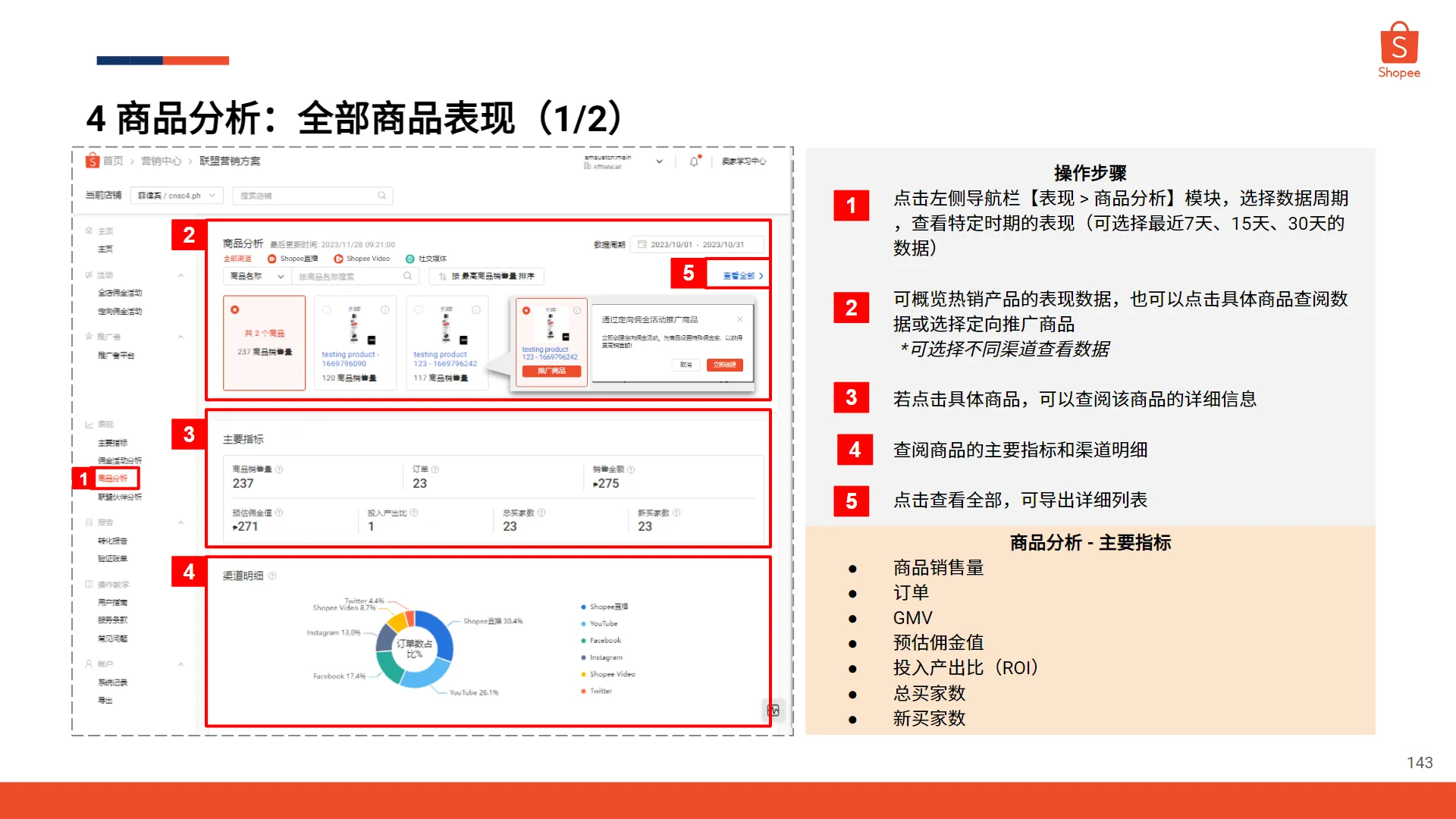Select 商品分析 in the sidebar menu

(x=114, y=479)
